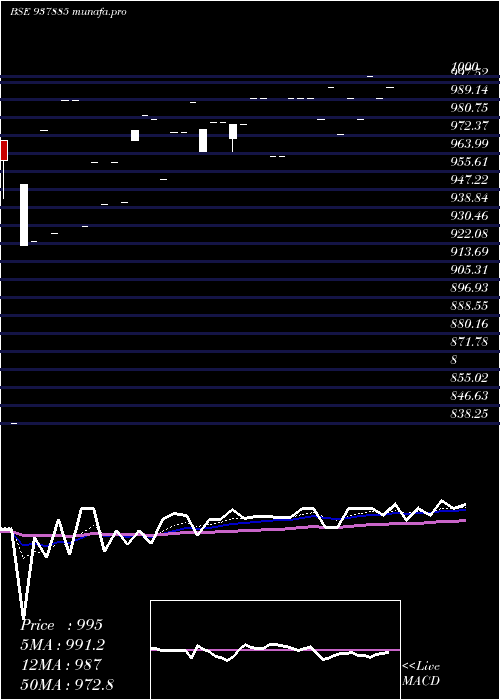Click the 'BSE 987885 munafa.pro' chart title
The image size is (500, 700).
(68, 12)
